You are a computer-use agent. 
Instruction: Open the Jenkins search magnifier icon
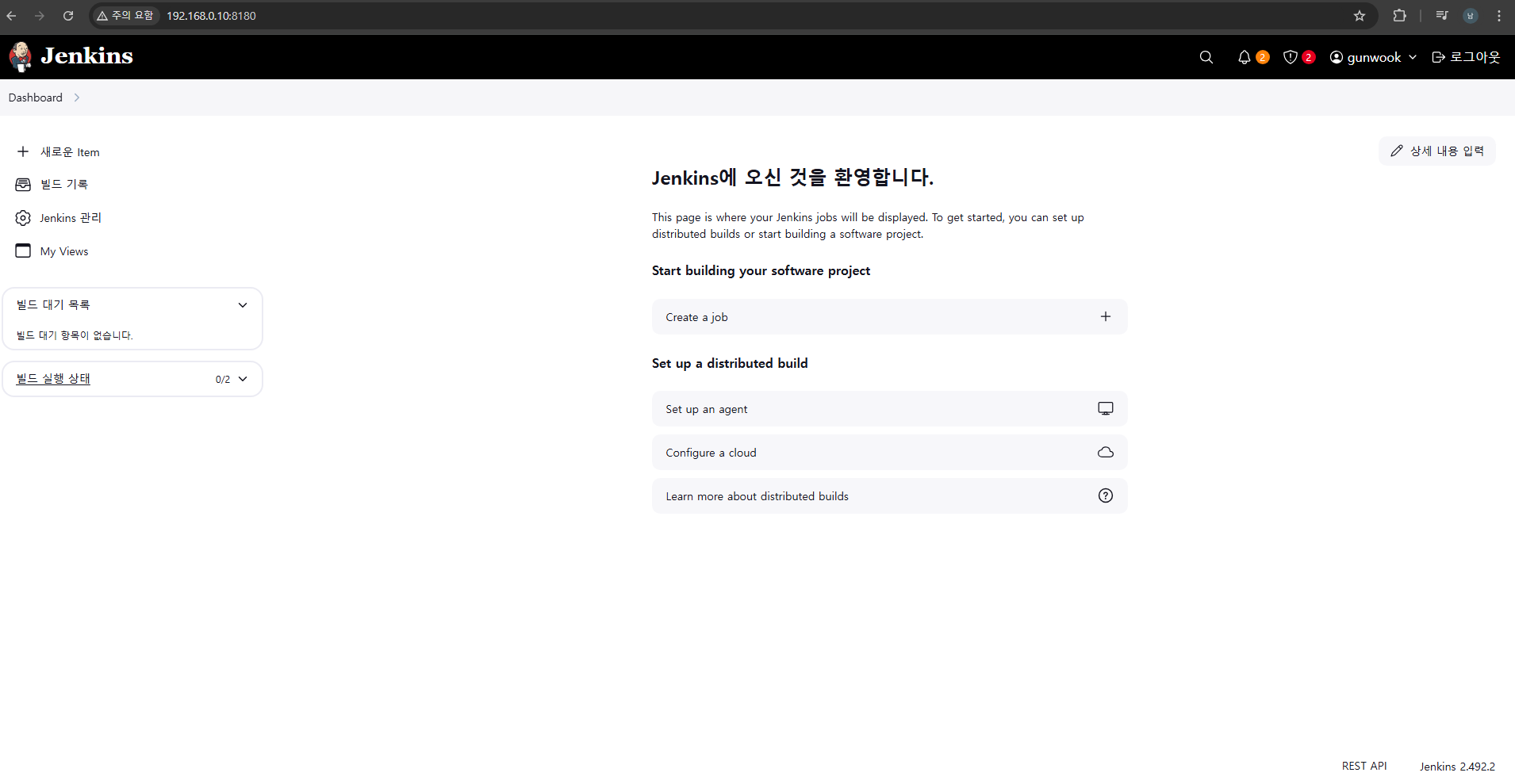click(1206, 57)
